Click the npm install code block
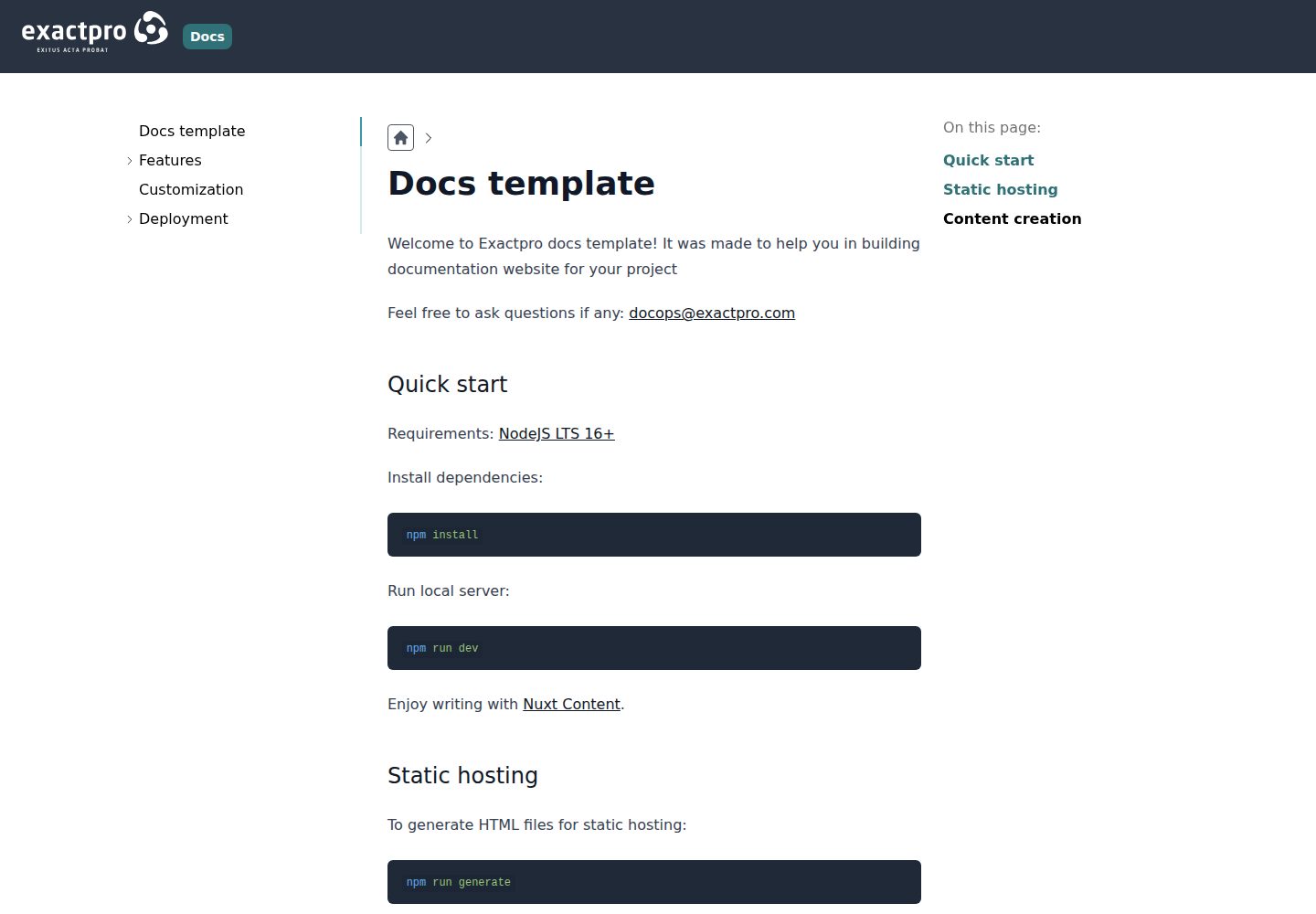Image resolution: width=1316 pixels, height=914 pixels. [x=654, y=535]
